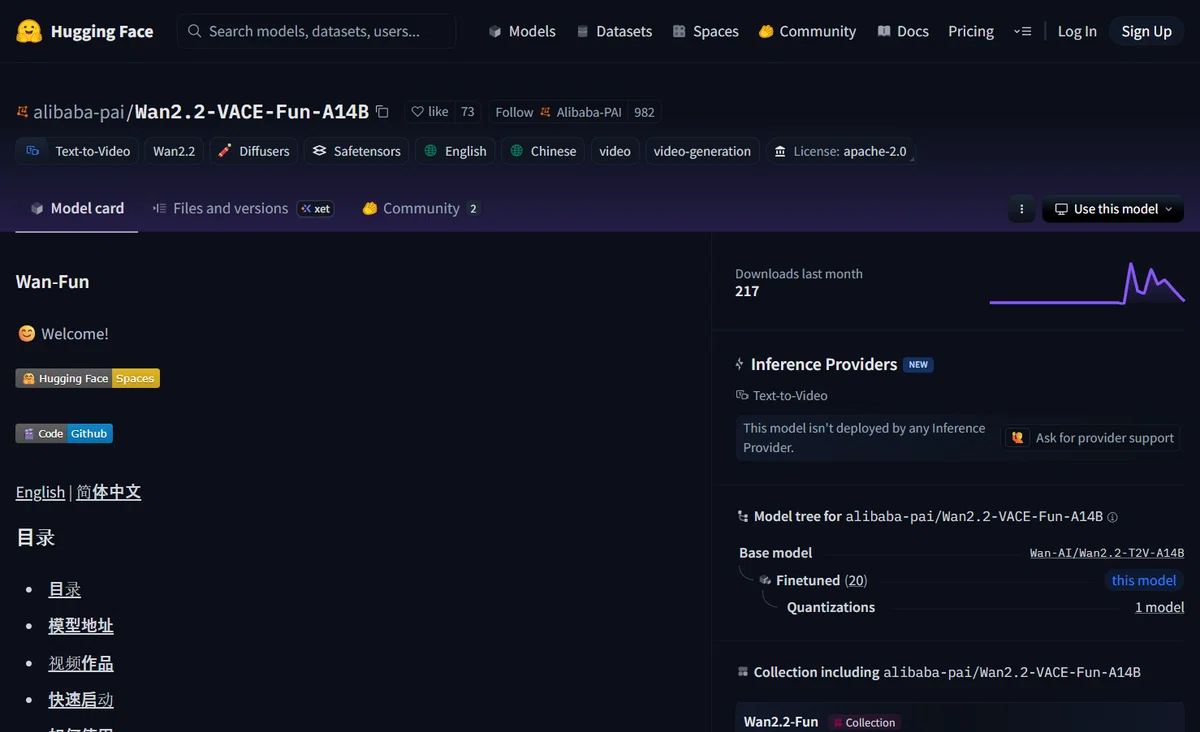Screen dimensions: 1200x732
Task: Click the Wan2.2 tag
Action: pyautogui.click(x=174, y=151)
